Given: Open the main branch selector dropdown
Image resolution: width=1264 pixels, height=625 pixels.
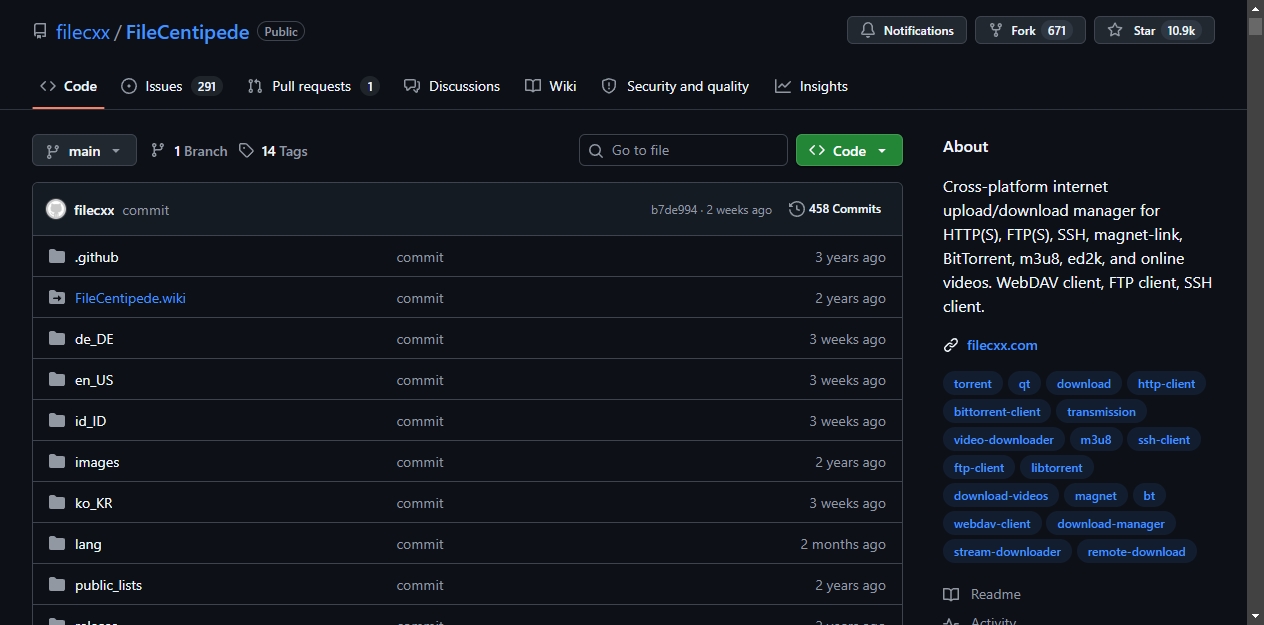Looking at the screenshot, I should point(84,151).
